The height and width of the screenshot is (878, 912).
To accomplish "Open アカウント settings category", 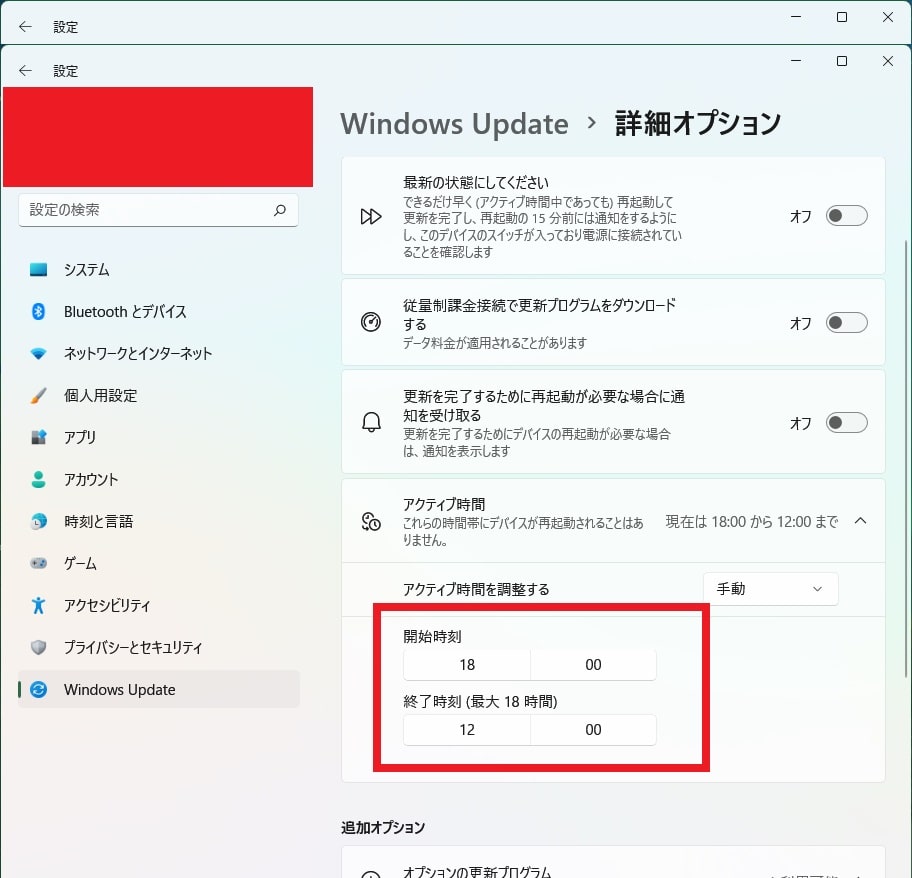I will (x=159, y=479).
